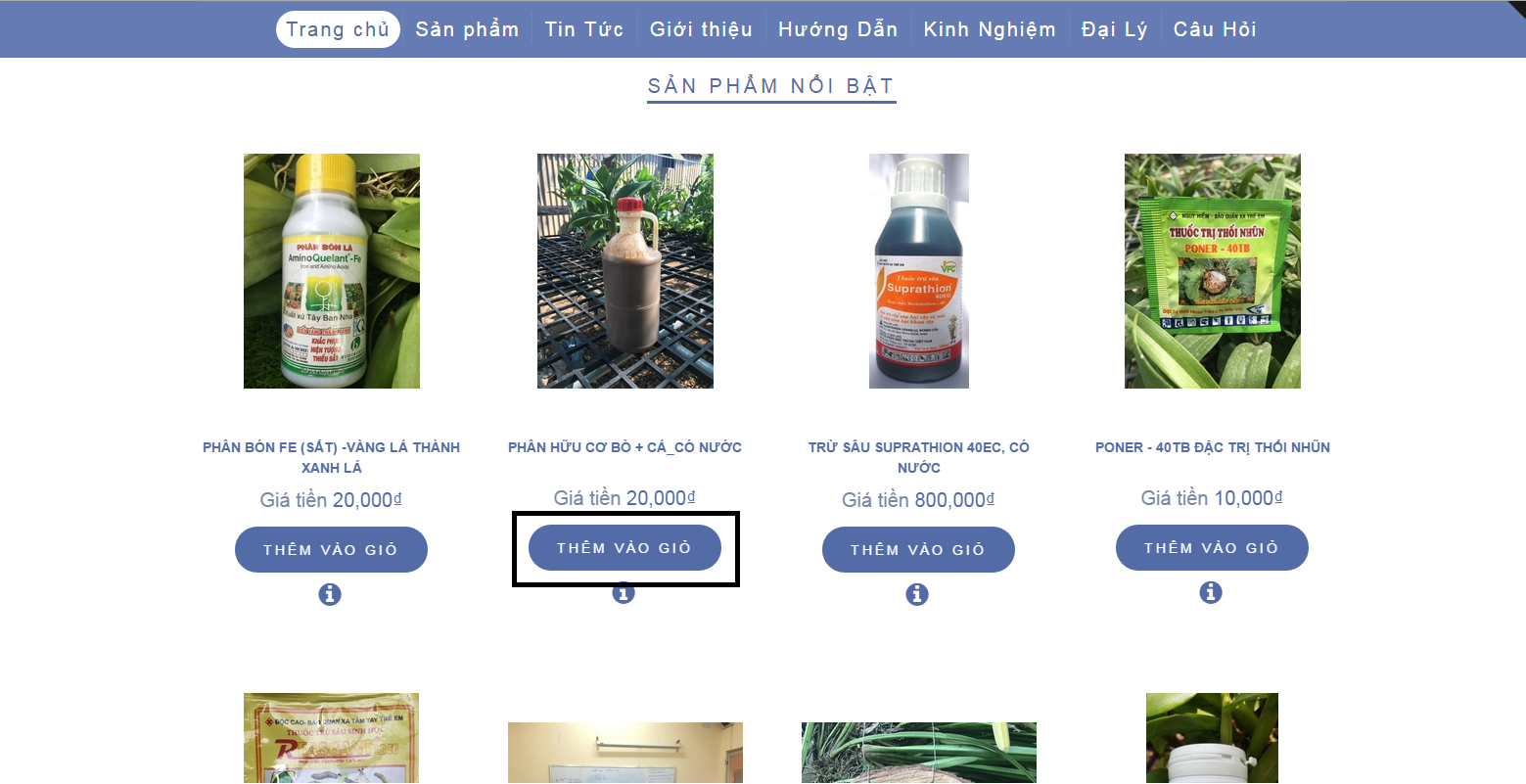View AminoQuelant Fe bottle product image
The image size is (1526, 784).
coord(332,271)
